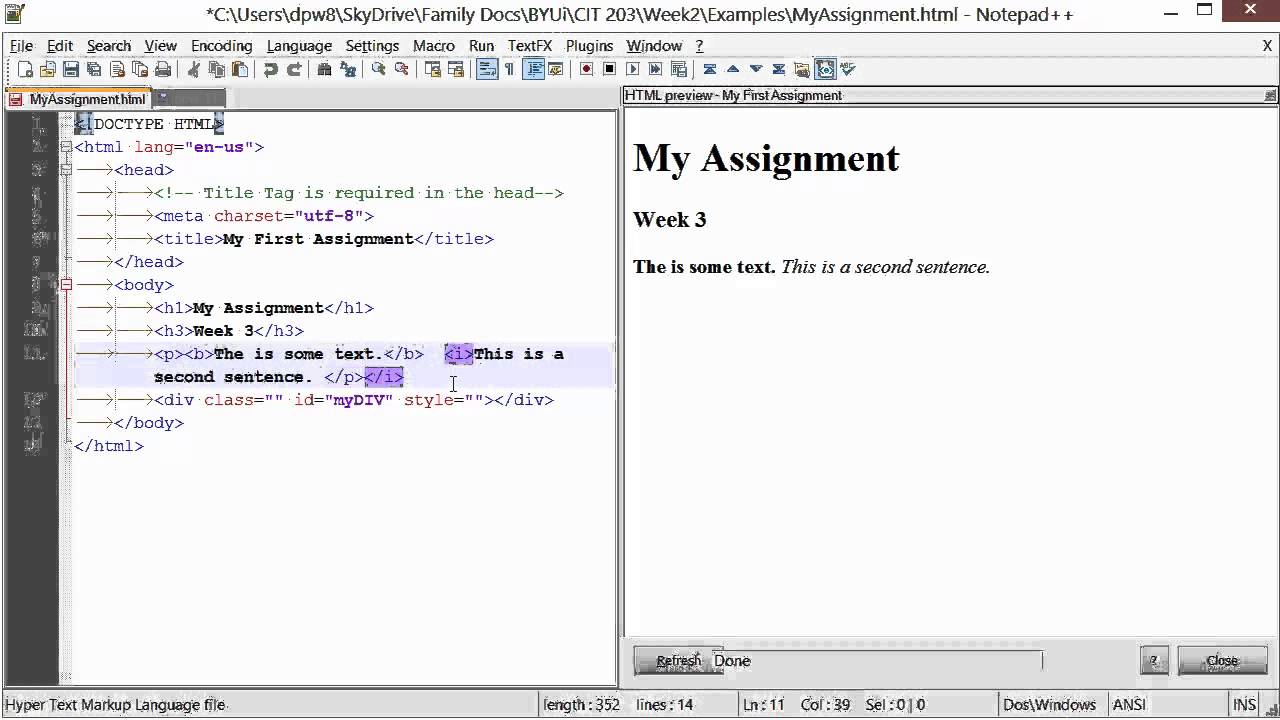Toggle the Show indent guide button

[x=533, y=69]
